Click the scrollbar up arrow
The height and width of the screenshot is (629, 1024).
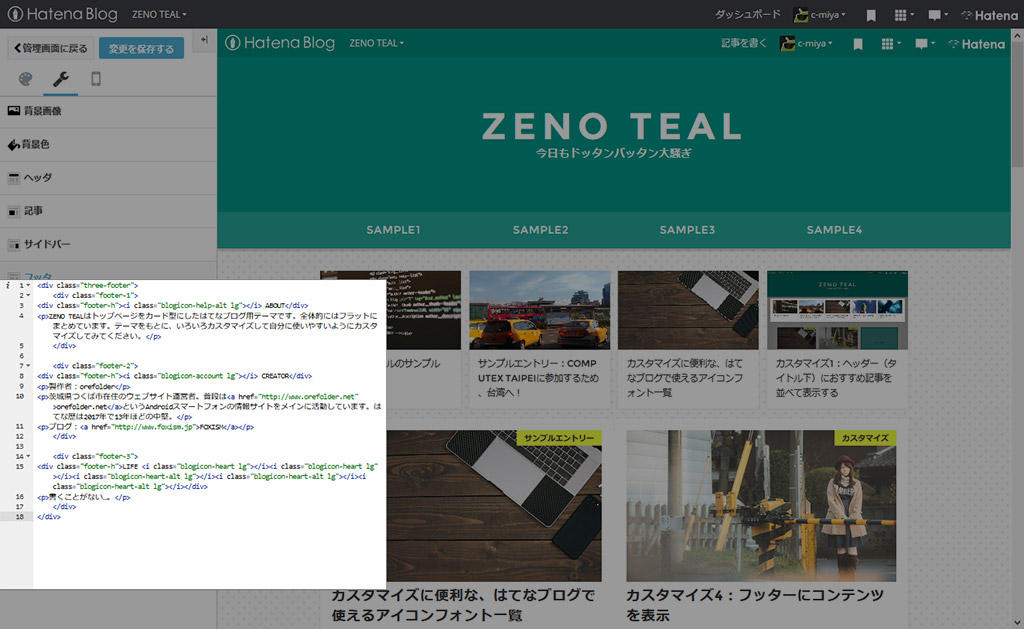click(1017, 34)
